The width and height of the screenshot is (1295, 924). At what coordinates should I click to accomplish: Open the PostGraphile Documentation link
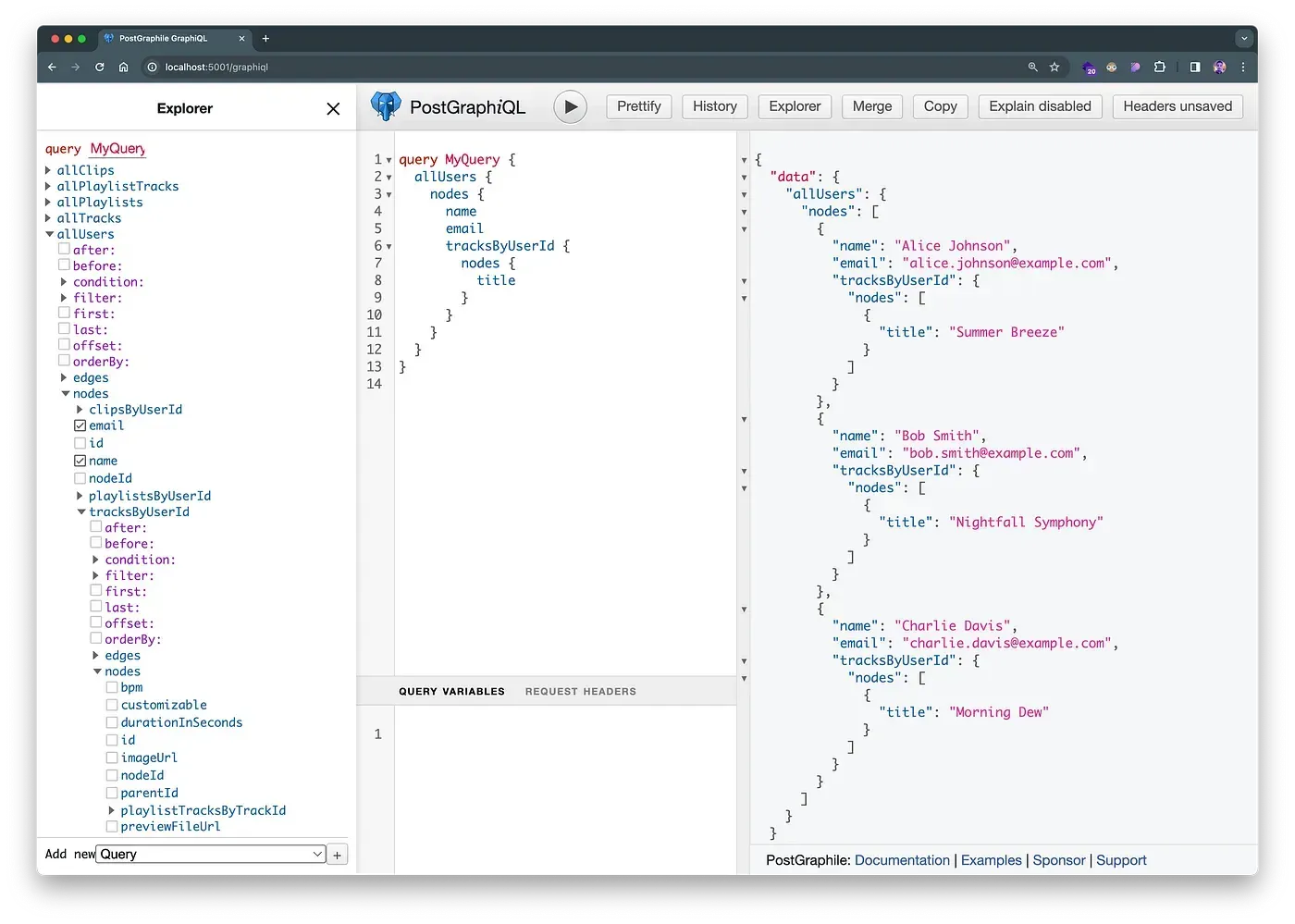pos(902,861)
